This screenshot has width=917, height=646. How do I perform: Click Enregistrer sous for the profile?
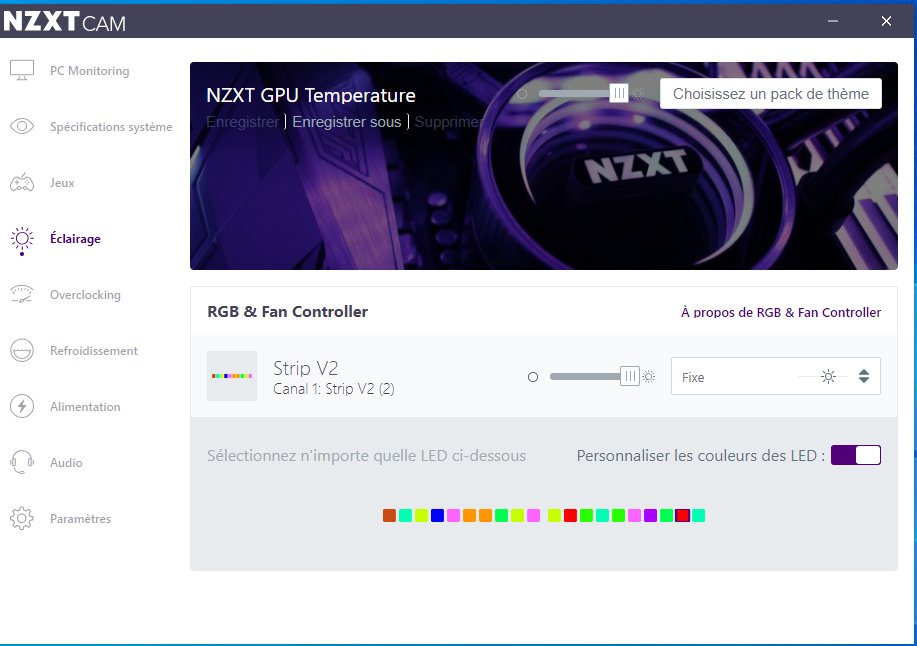(x=346, y=122)
